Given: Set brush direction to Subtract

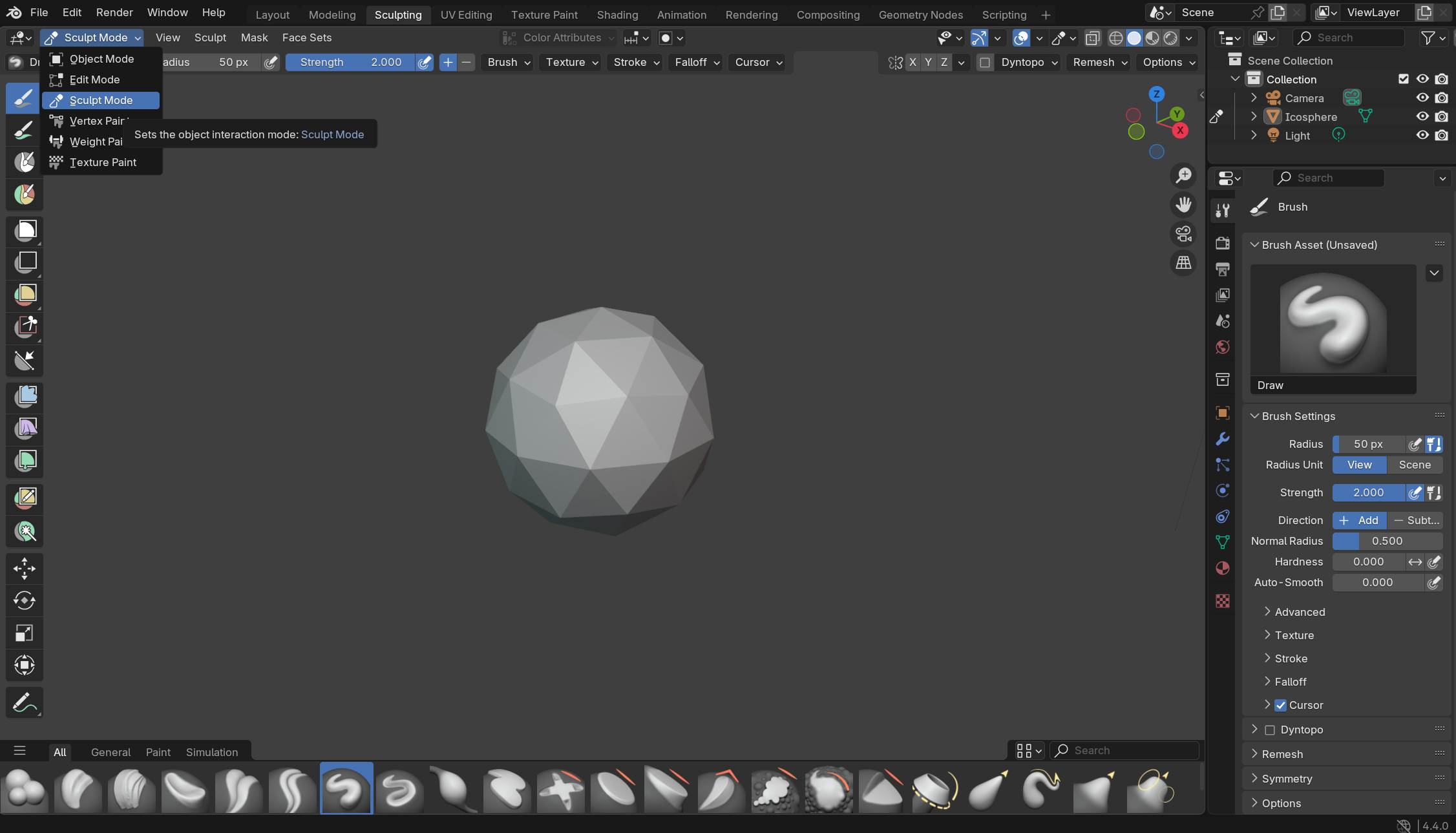Looking at the screenshot, I should (x=1415, y=520).
